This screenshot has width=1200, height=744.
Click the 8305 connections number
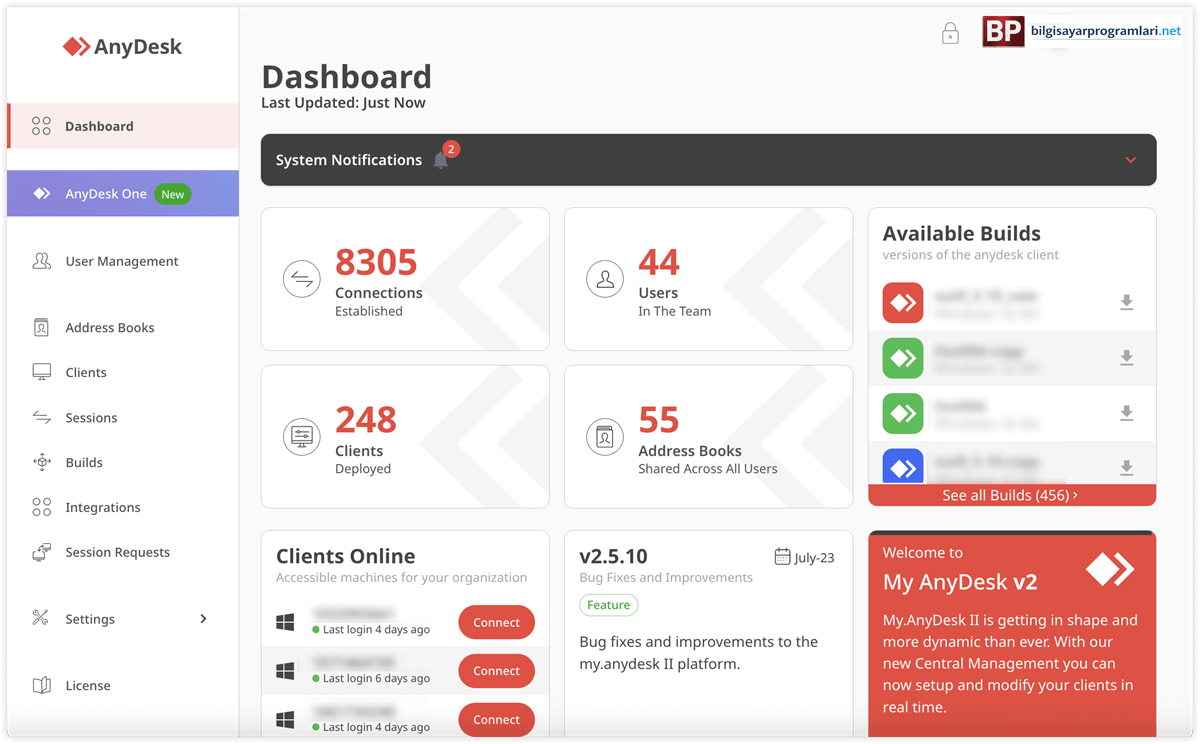pyautogui.click(x=376, y=263)
